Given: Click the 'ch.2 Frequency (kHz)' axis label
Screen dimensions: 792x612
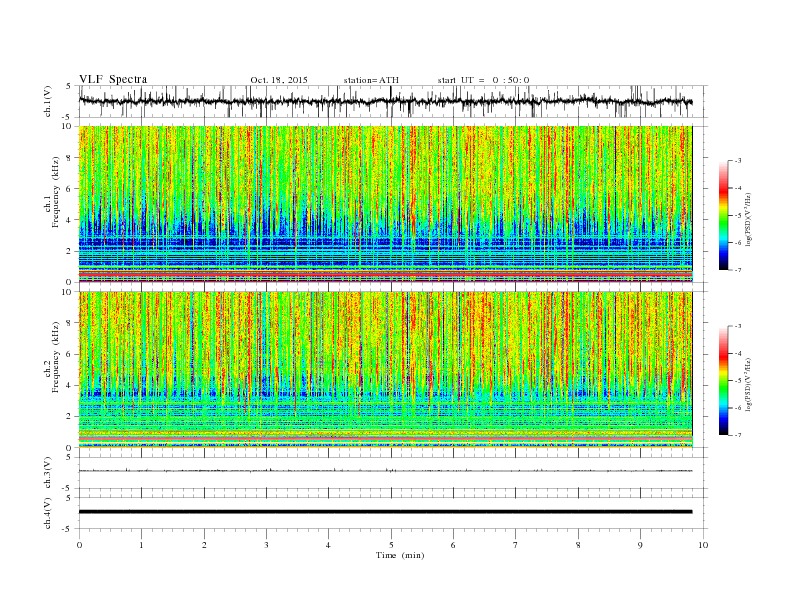Looking at the screenshot, I should (52, 356).
